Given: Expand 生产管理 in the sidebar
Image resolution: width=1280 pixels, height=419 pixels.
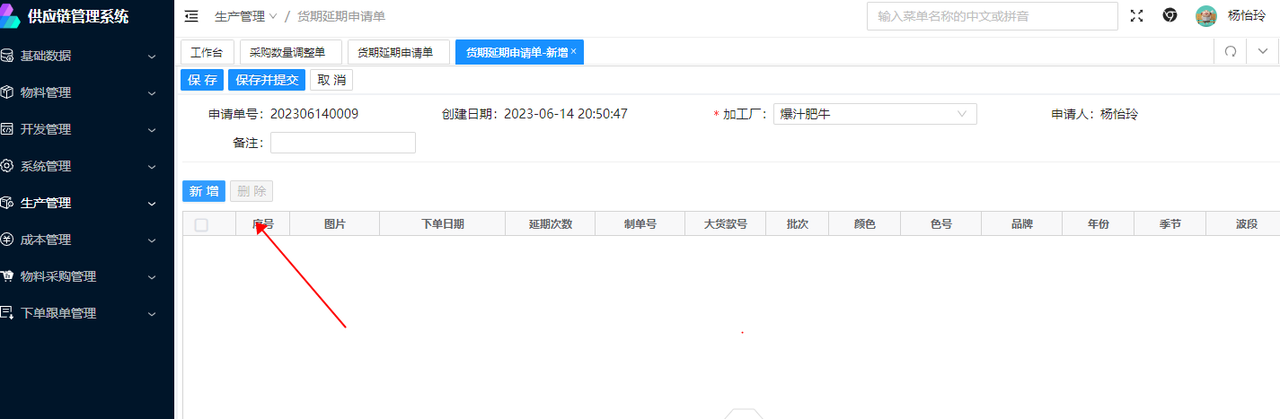Looking at the screenshot, I should pos(86,203).
